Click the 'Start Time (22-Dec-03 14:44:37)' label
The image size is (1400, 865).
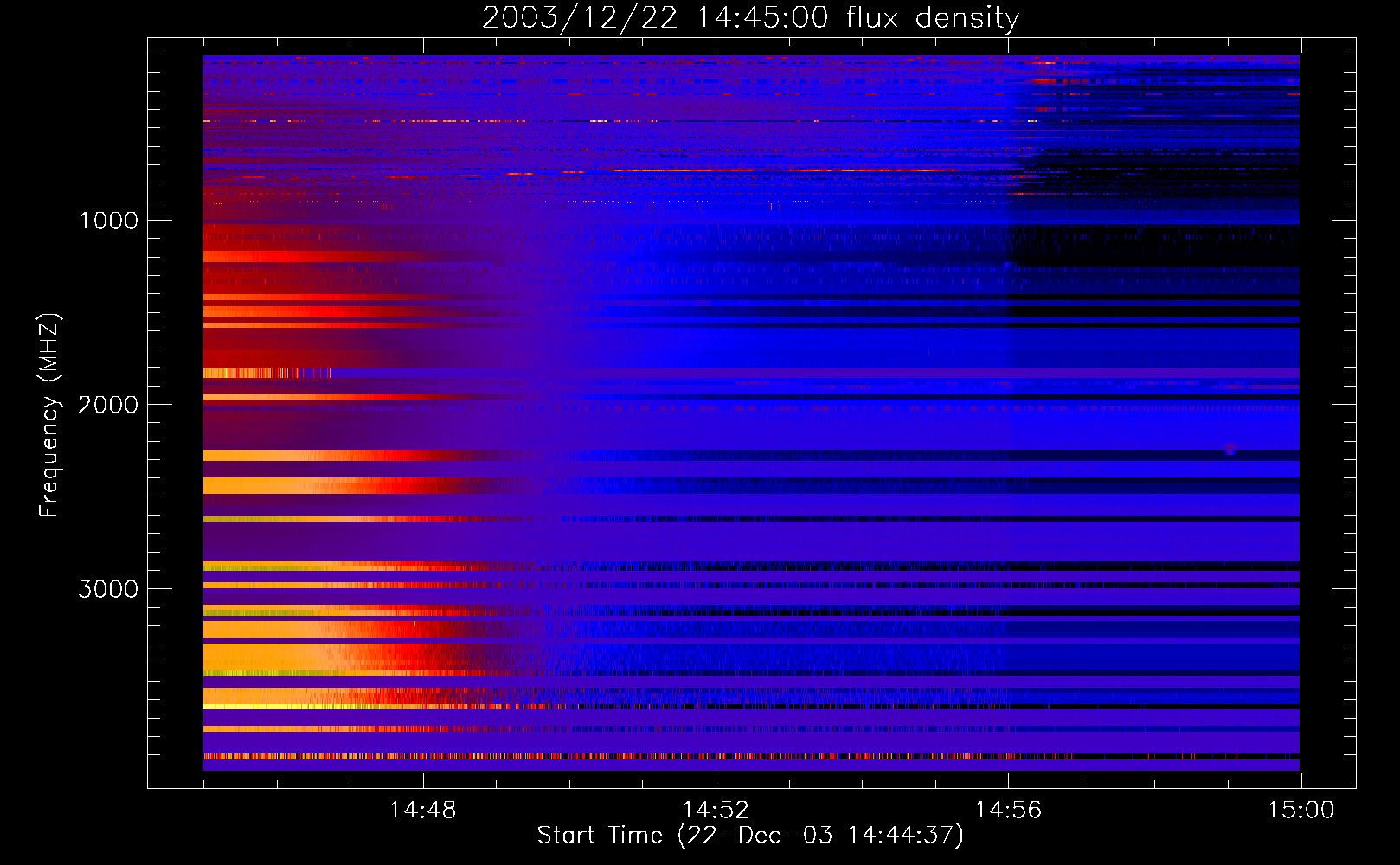750,836
